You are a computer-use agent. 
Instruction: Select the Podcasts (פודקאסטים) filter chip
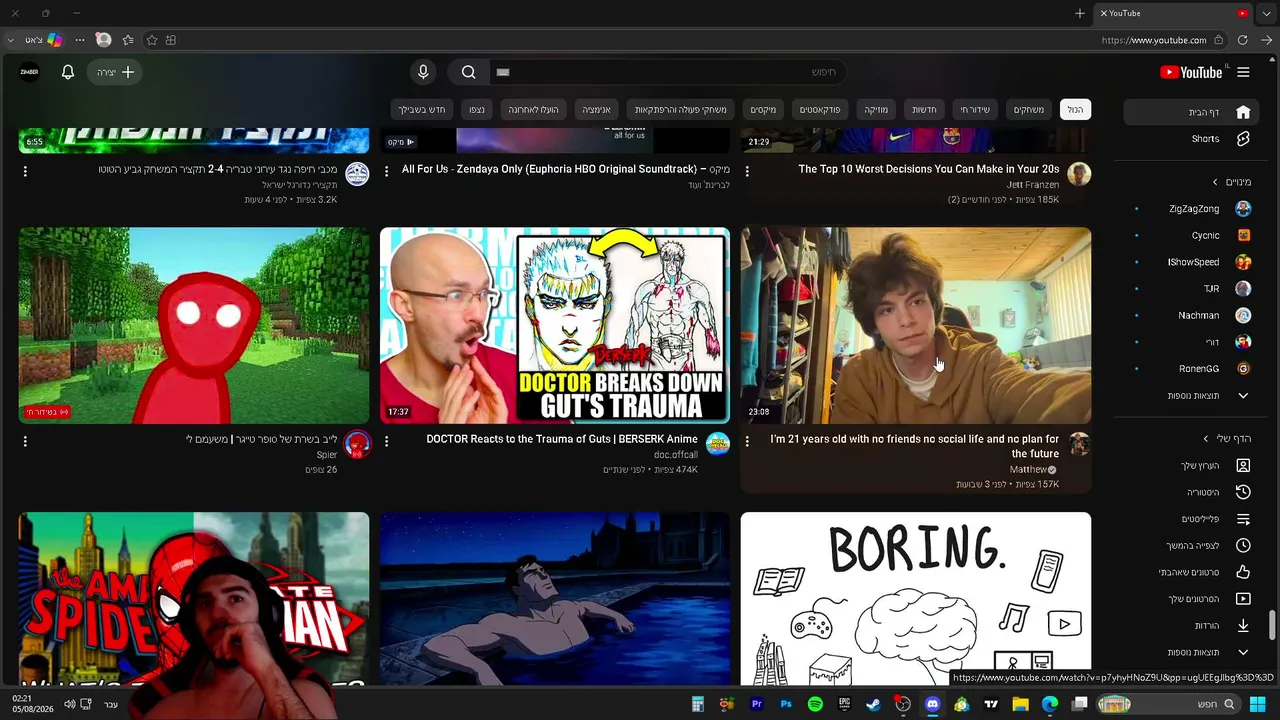[820, 109]
